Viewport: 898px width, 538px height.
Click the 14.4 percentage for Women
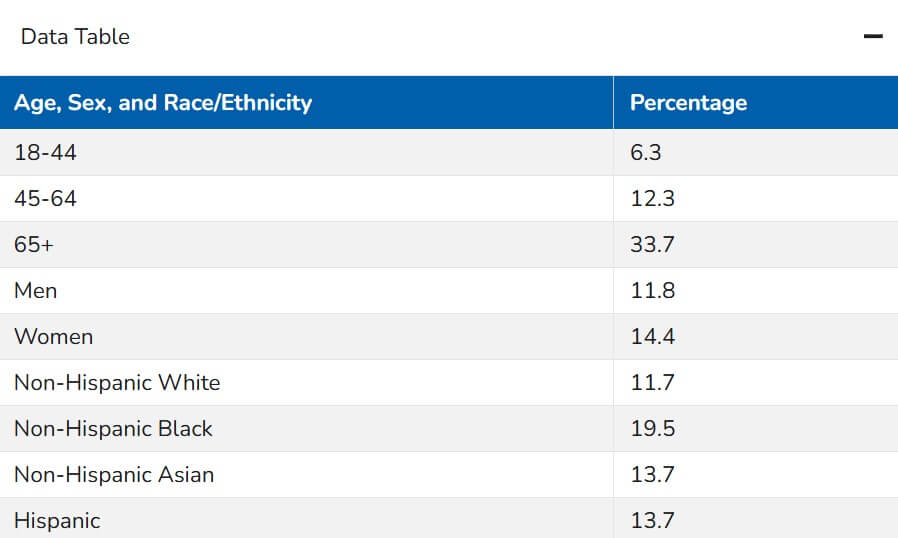(x=652, y=337)
